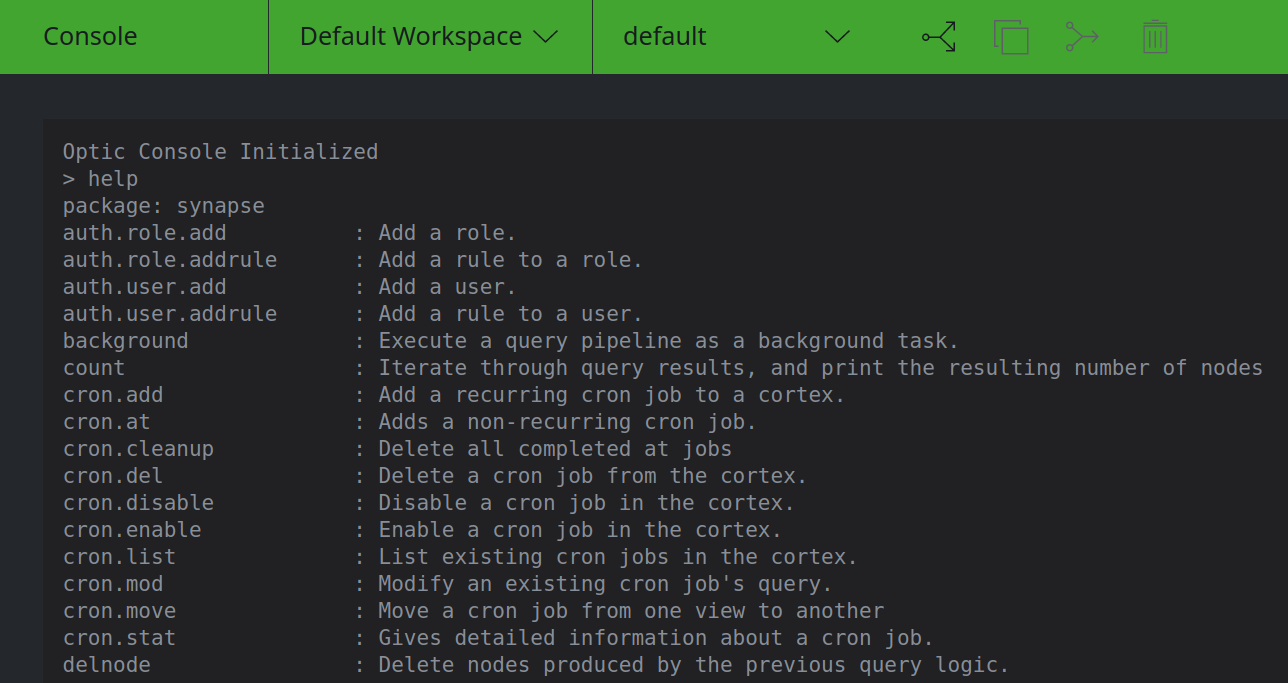This screenshot has width=1288, height=683.
Task: Click the delnode command entry
Action: click(106, 665)
